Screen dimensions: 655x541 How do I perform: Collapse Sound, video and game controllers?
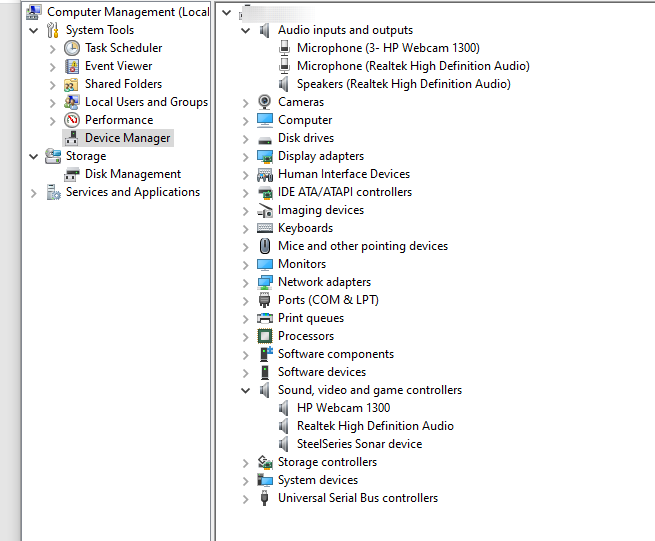click(246, 390)
